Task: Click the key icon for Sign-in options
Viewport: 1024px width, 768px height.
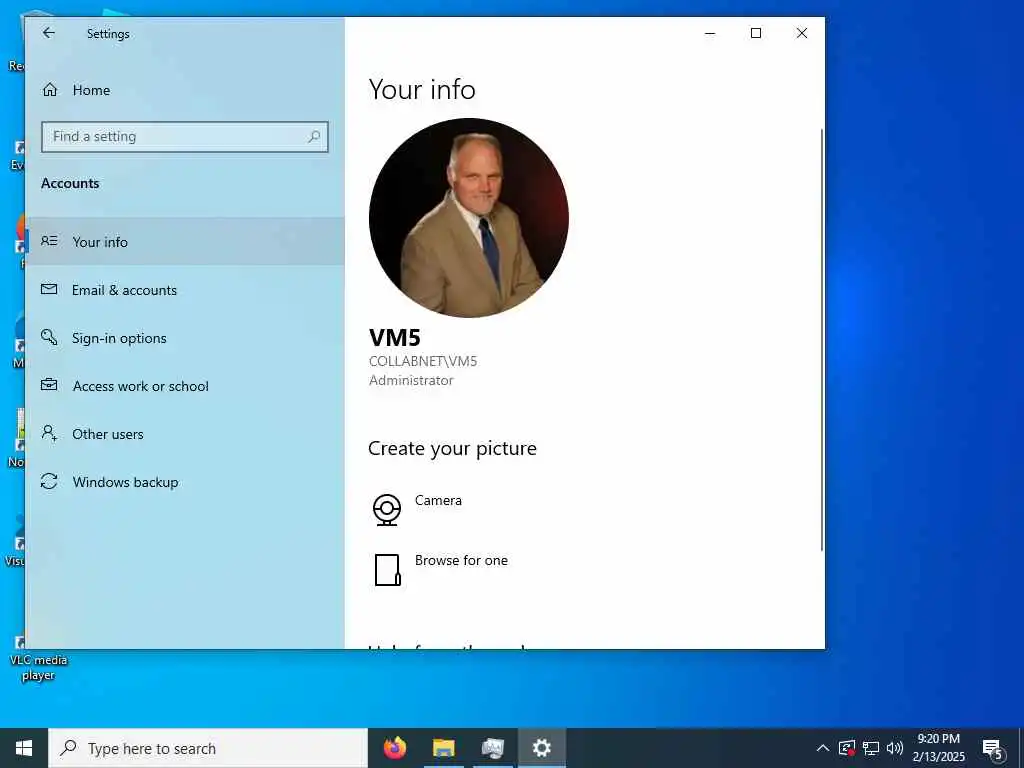Action: pyautogui.click(x=49, y=337)
